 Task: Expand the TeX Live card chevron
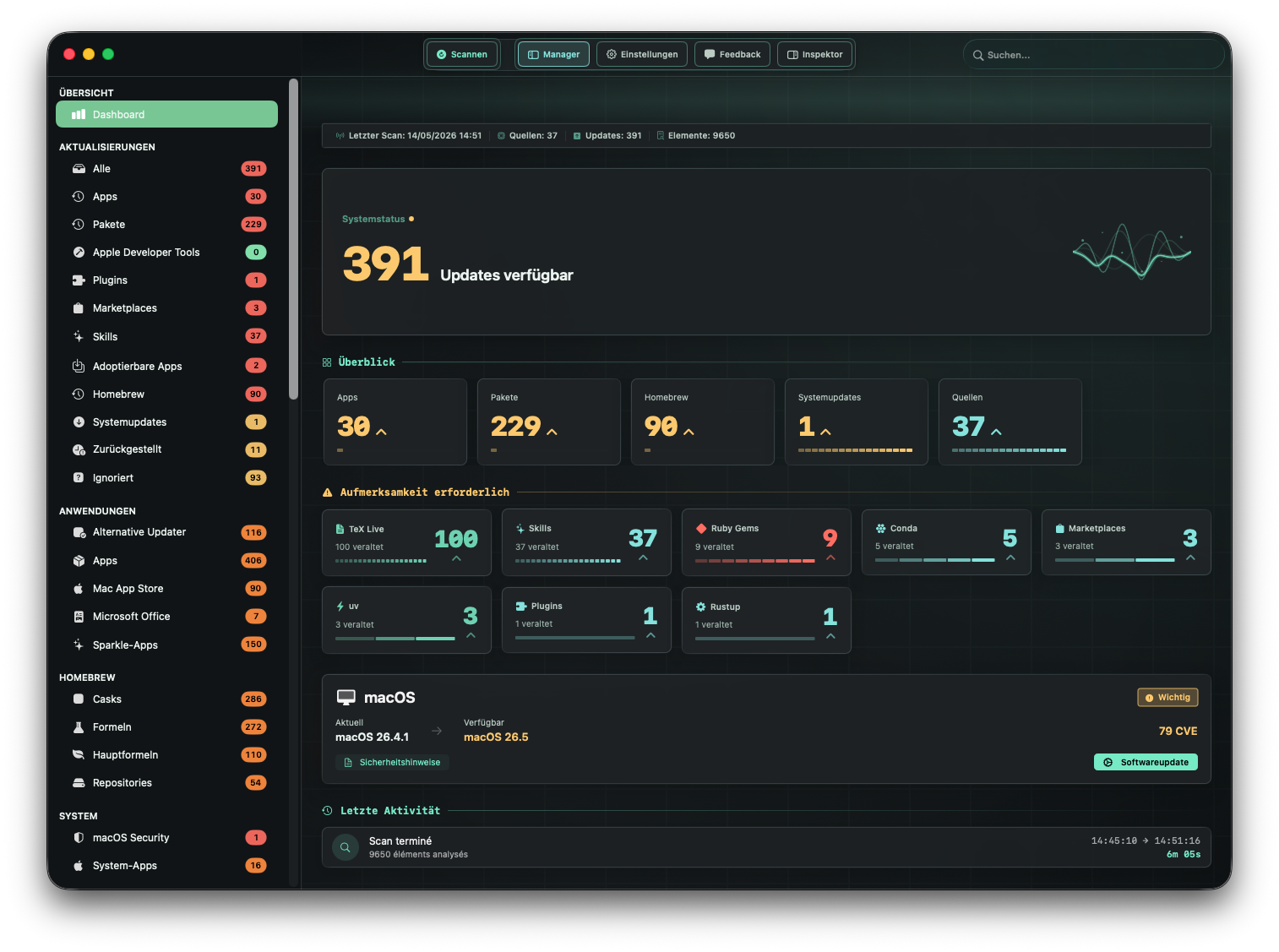point(457,558)
